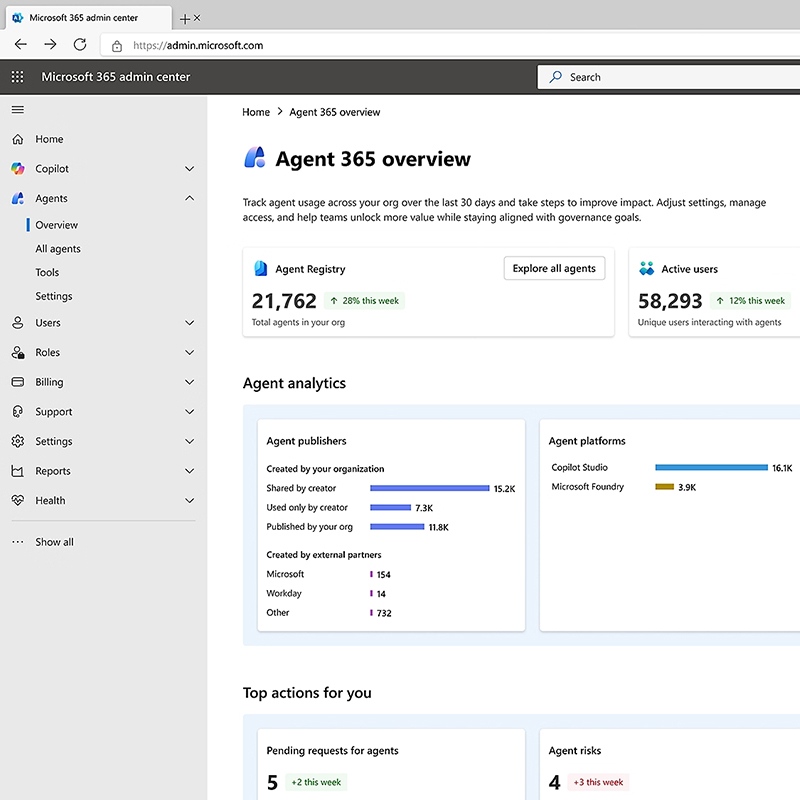Expand the Settings menu chevron
800x800 pixels.
point(189,441)
